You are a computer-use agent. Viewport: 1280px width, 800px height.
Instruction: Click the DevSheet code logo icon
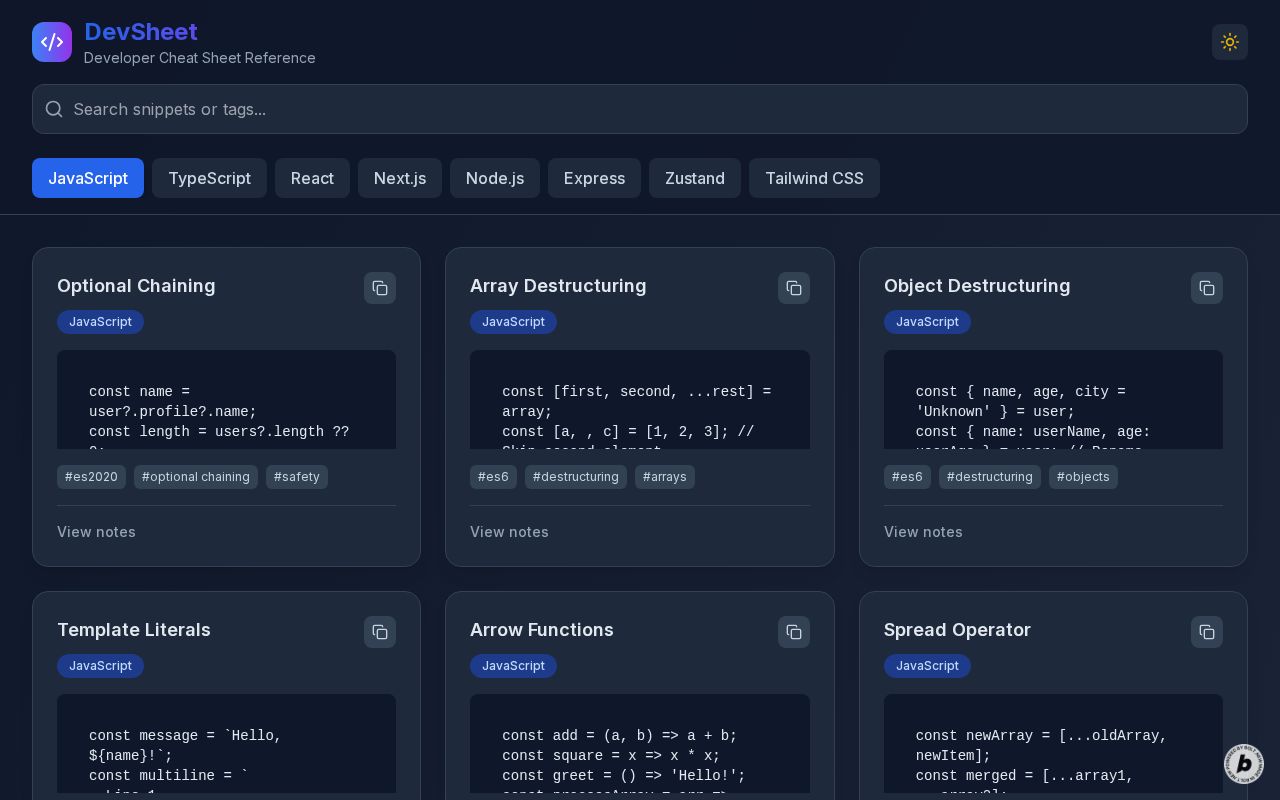coord(52,42)
